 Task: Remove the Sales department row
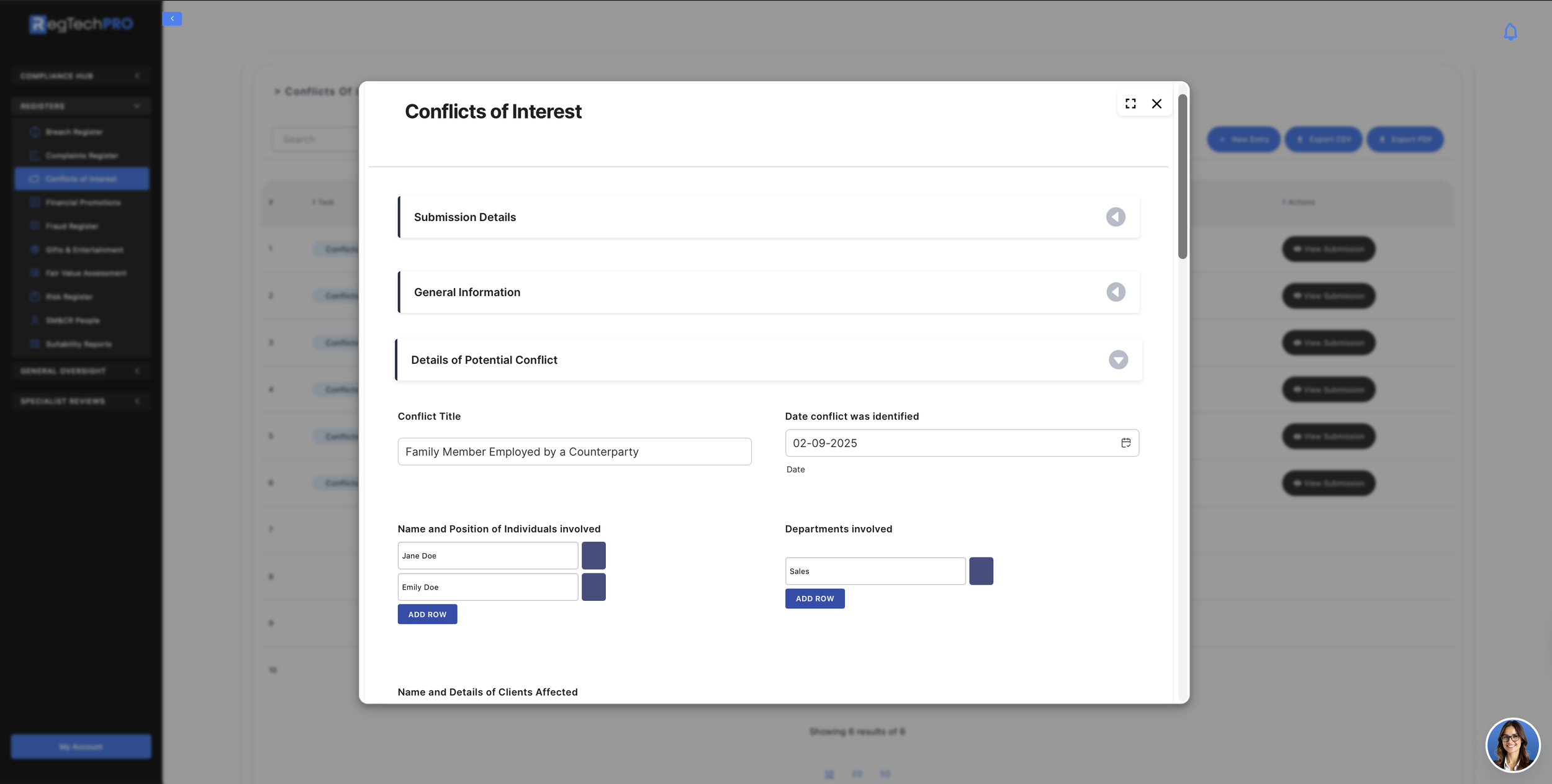pyautogui.click(x=981, y=571)
